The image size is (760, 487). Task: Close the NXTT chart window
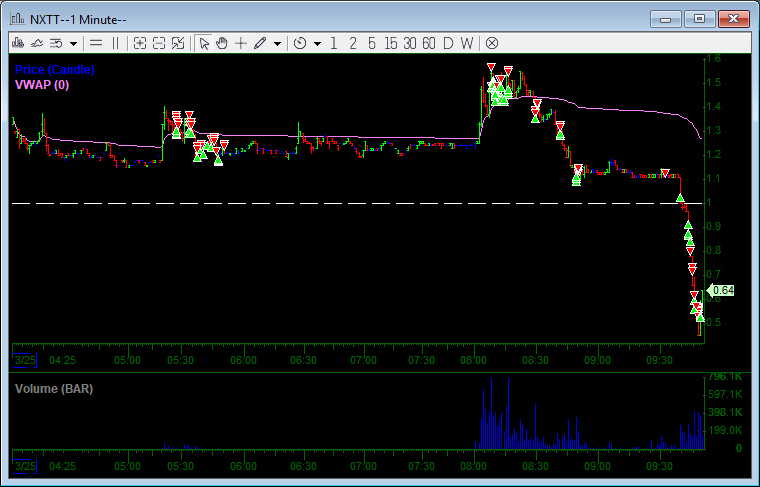click(x=733, y=19)
